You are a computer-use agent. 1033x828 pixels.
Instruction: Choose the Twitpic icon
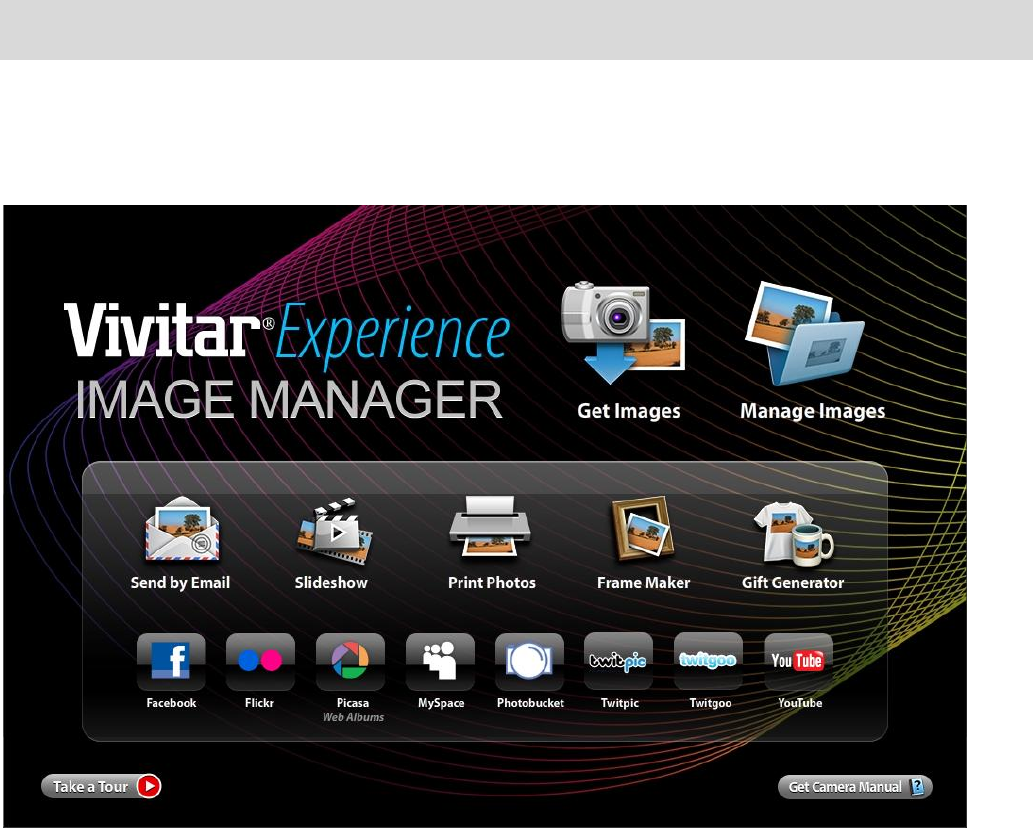[x=618, y=661]
